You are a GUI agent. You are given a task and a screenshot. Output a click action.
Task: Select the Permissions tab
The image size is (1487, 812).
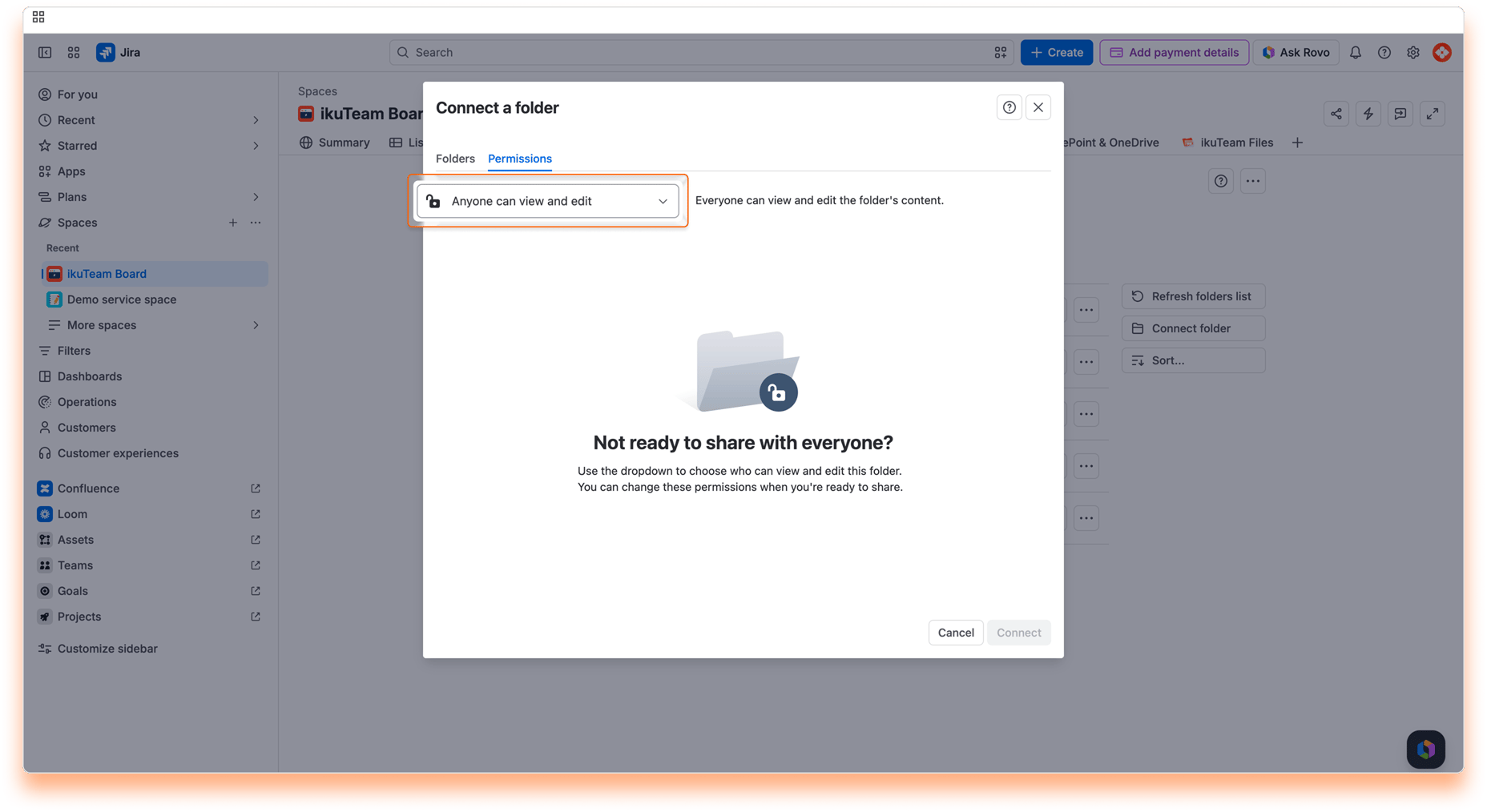(x=520, y=159)
